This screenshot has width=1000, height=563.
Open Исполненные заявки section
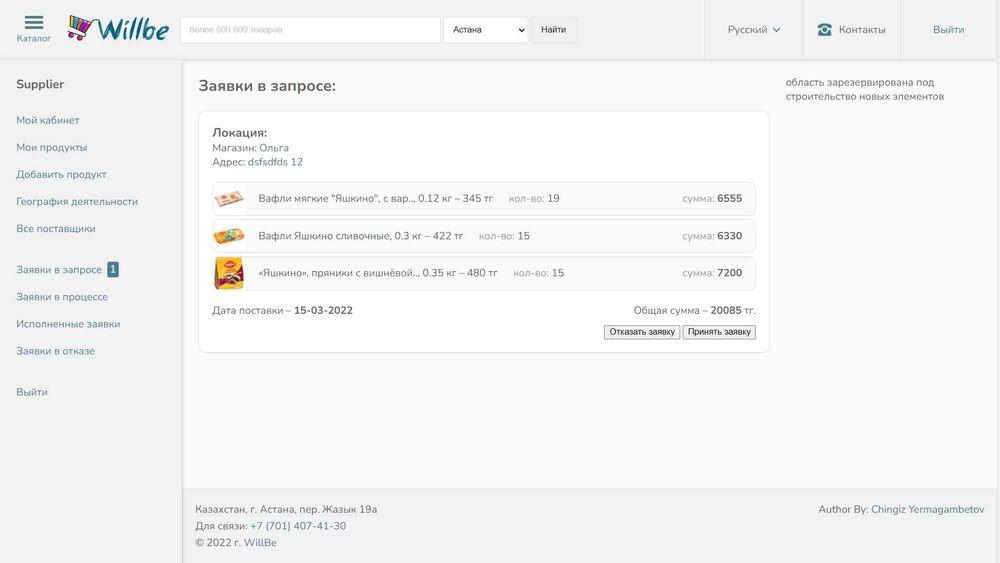pyautogui.click(x=68, y=324)
